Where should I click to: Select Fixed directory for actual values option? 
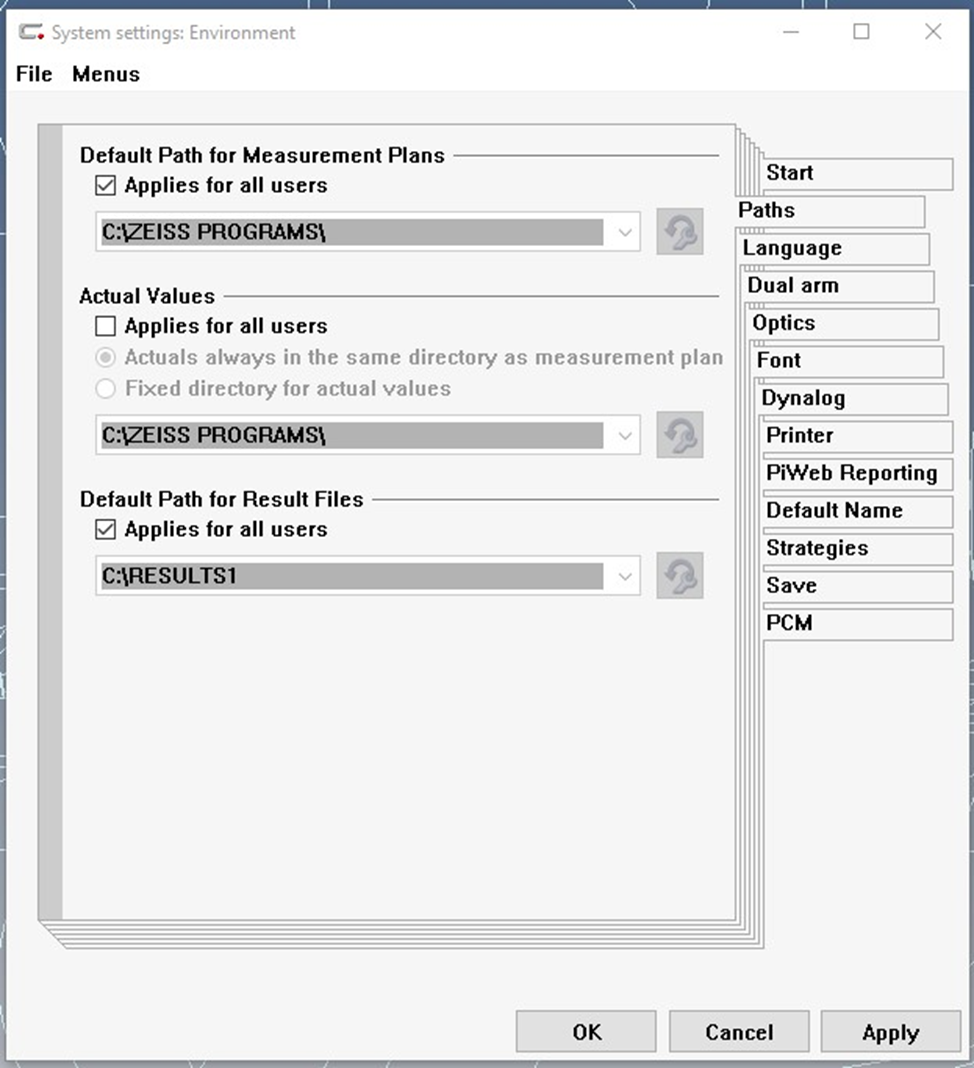click(x=106, y=388)
